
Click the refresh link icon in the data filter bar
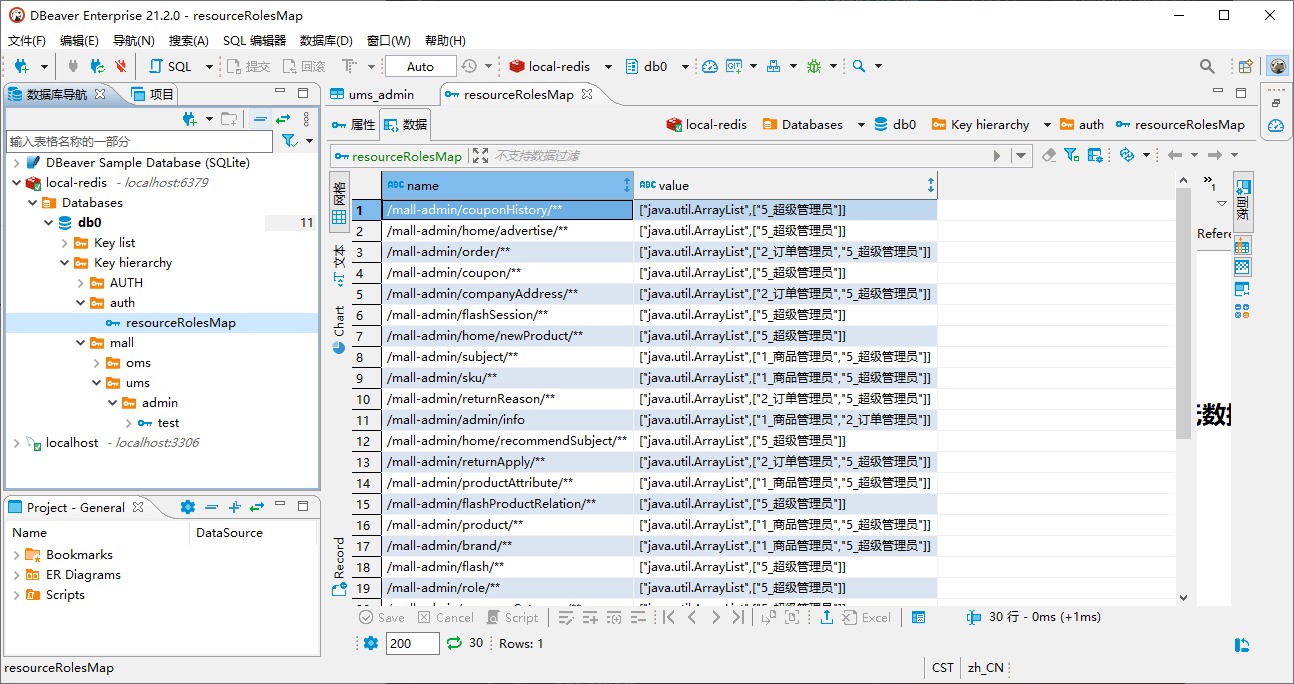point(1127,155)
